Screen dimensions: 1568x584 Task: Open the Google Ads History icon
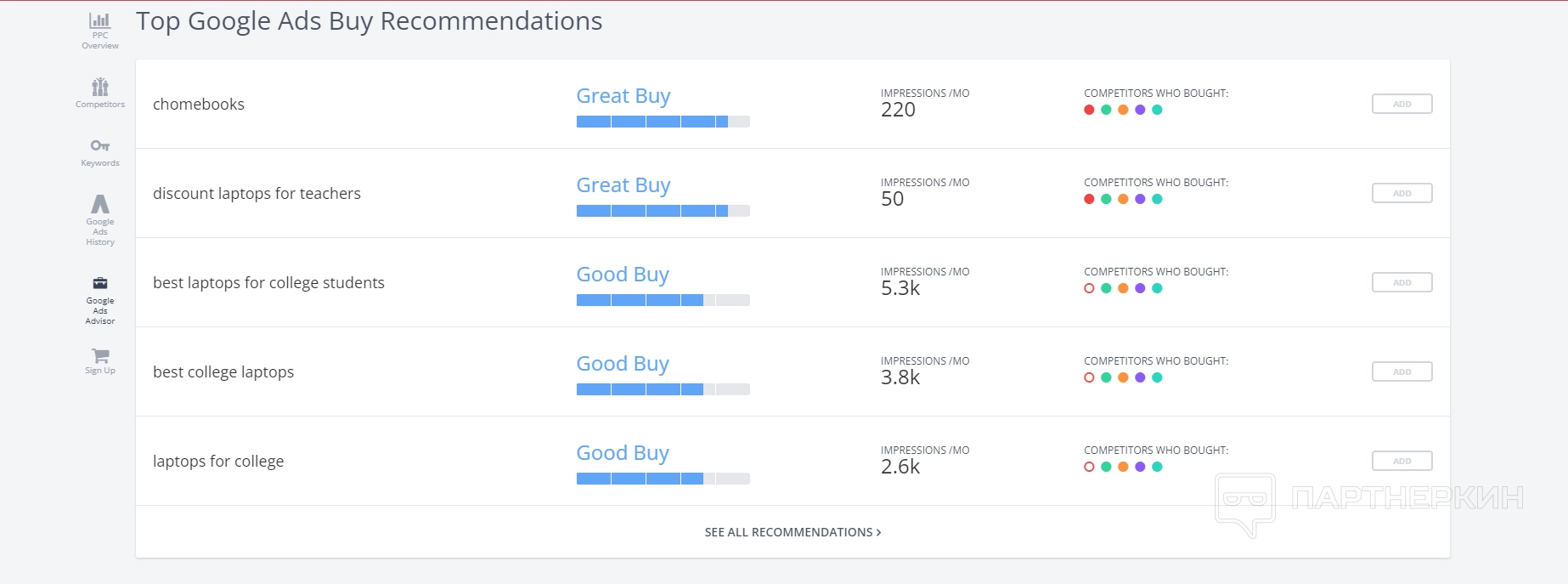[100, 204]
